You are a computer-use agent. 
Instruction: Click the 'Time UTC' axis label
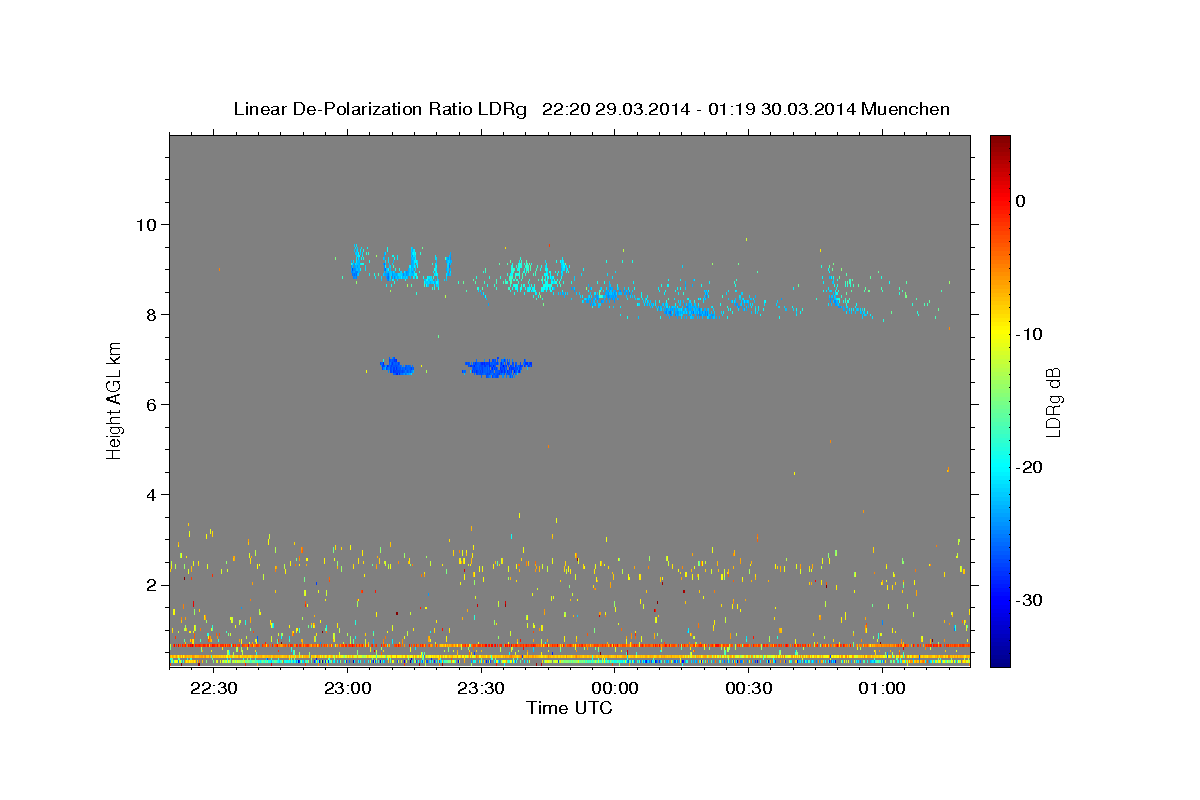pyautogui.click(x=569, y=708)
